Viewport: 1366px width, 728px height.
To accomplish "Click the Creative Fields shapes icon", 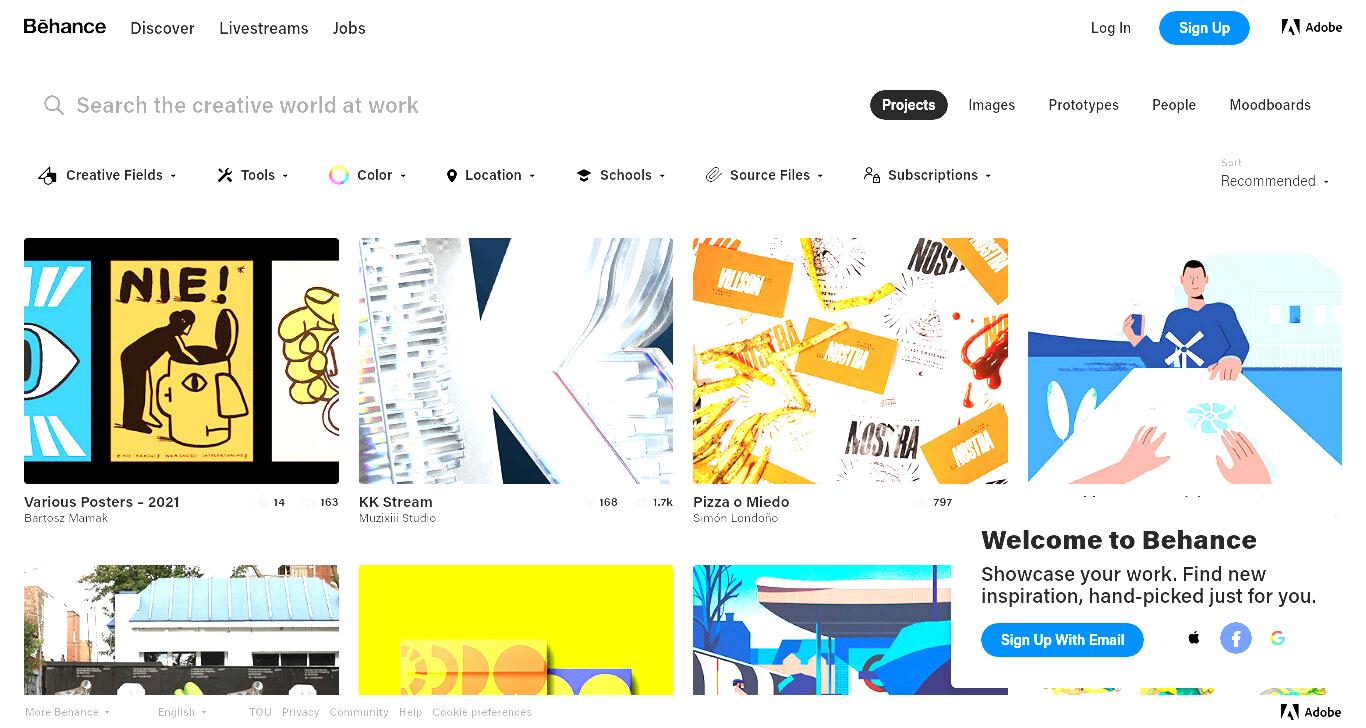I will coord(47,175).
